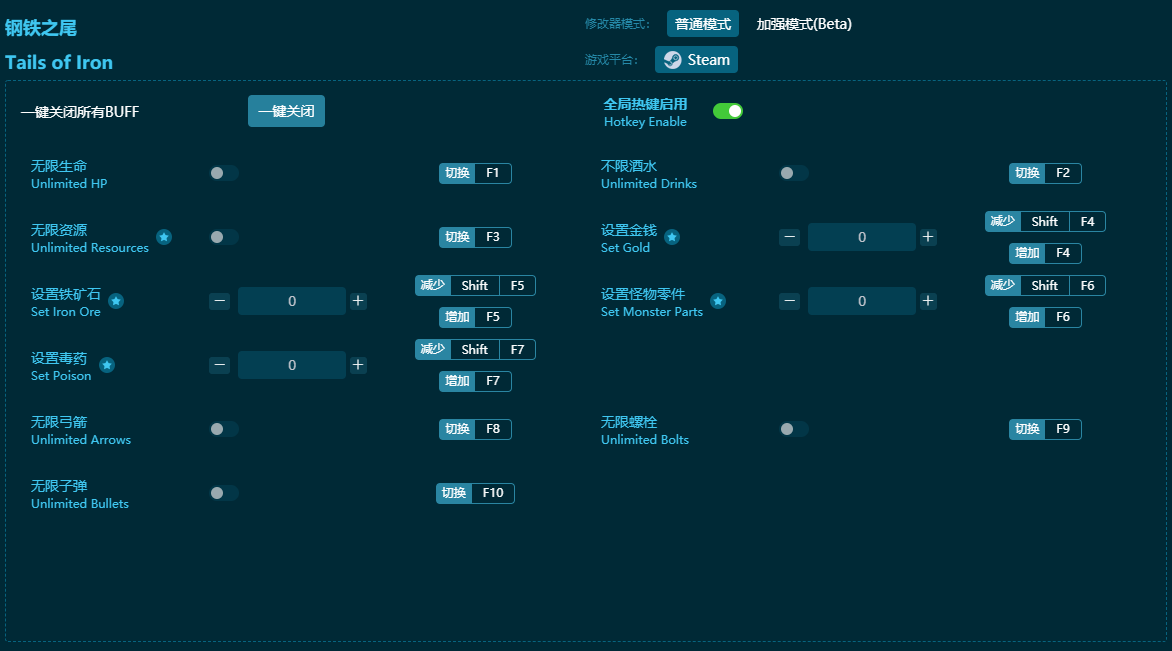Select the Steam platform button
This screenshot has width=1172, height=651.
[x=697, y=60]
